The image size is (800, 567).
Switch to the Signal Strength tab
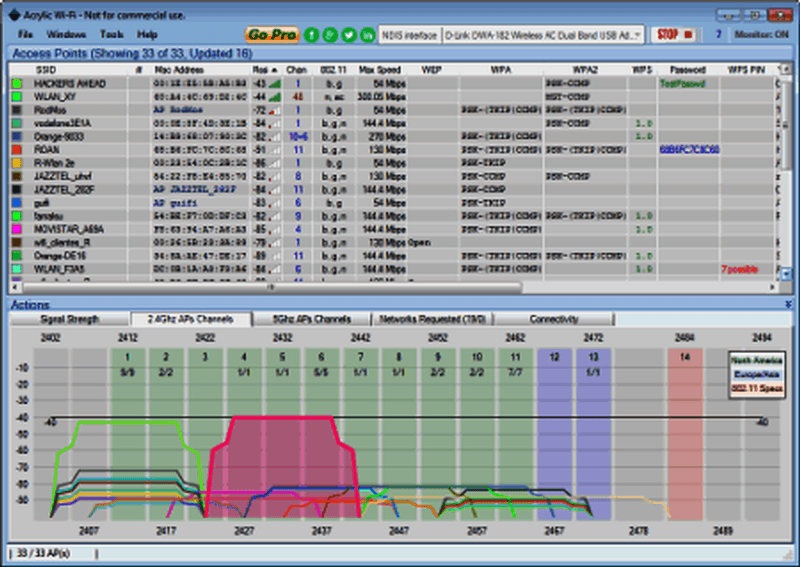[70, 319]
